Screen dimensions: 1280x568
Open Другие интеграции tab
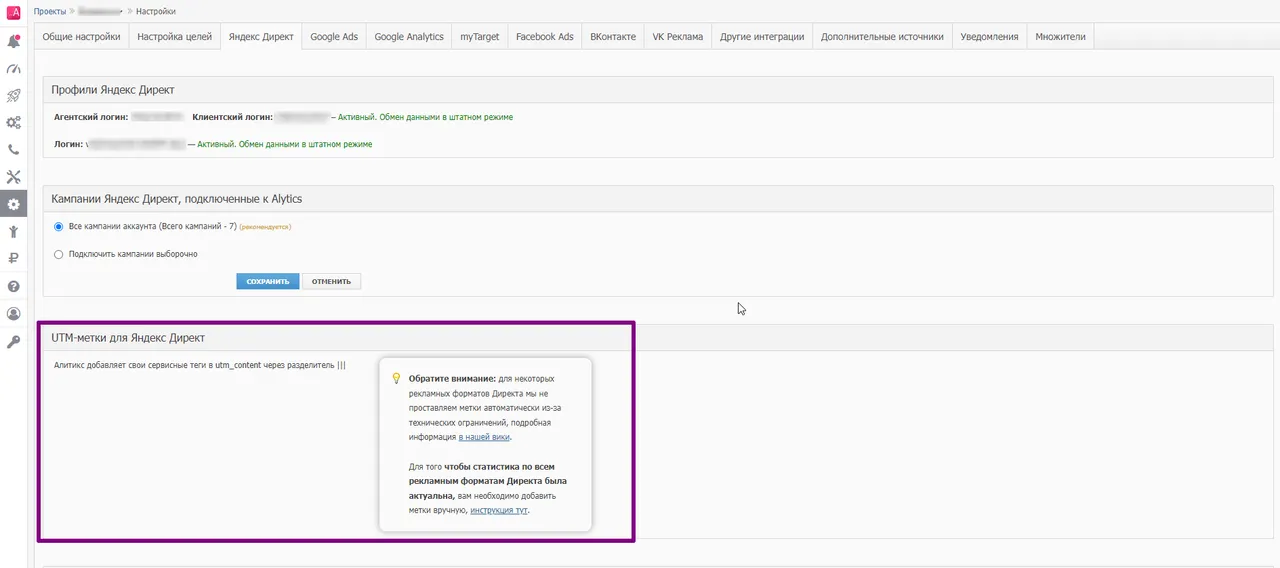762,36
